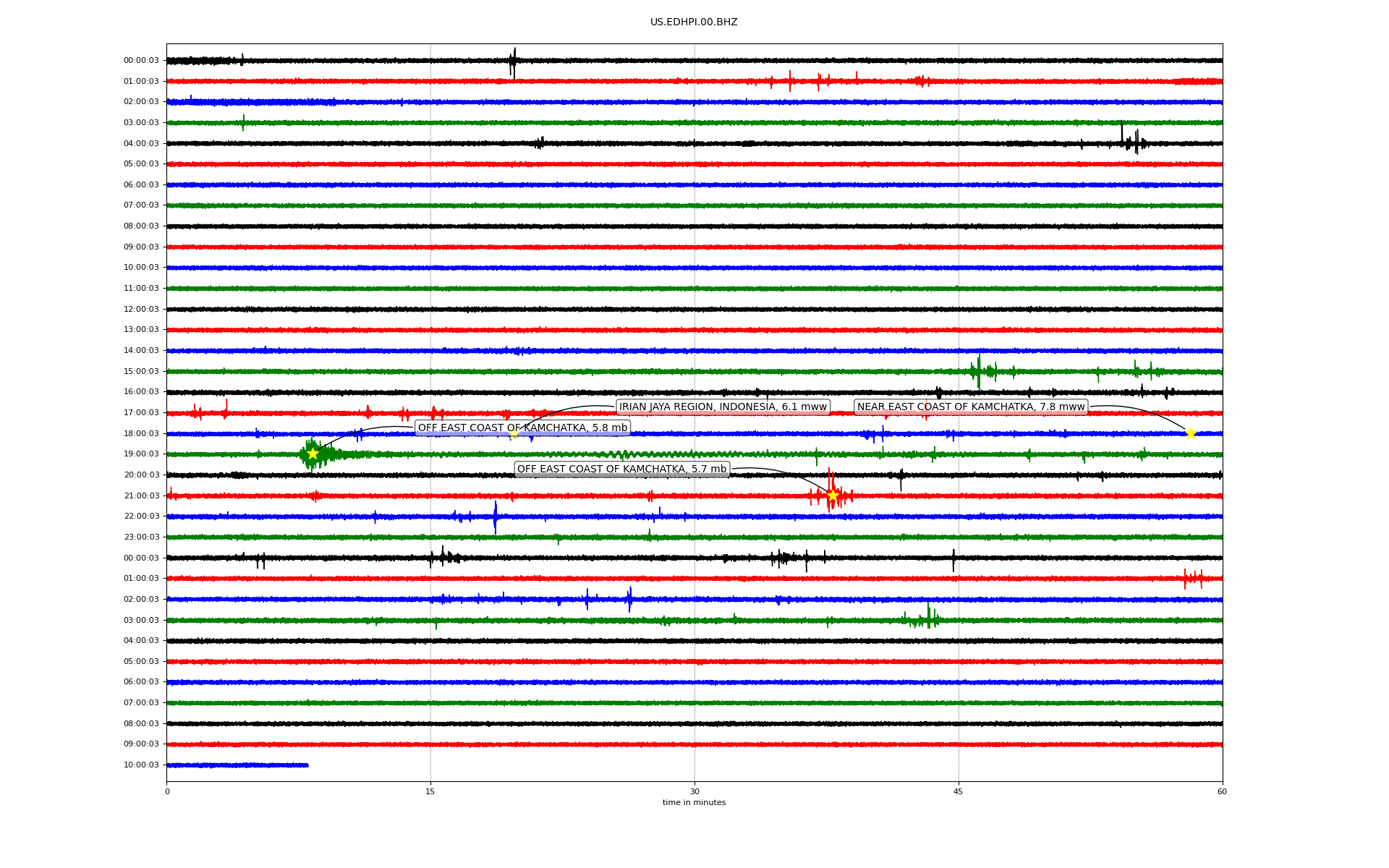
Task: Click the 30 minute x-axis tick label
Action: pos(694,791)
